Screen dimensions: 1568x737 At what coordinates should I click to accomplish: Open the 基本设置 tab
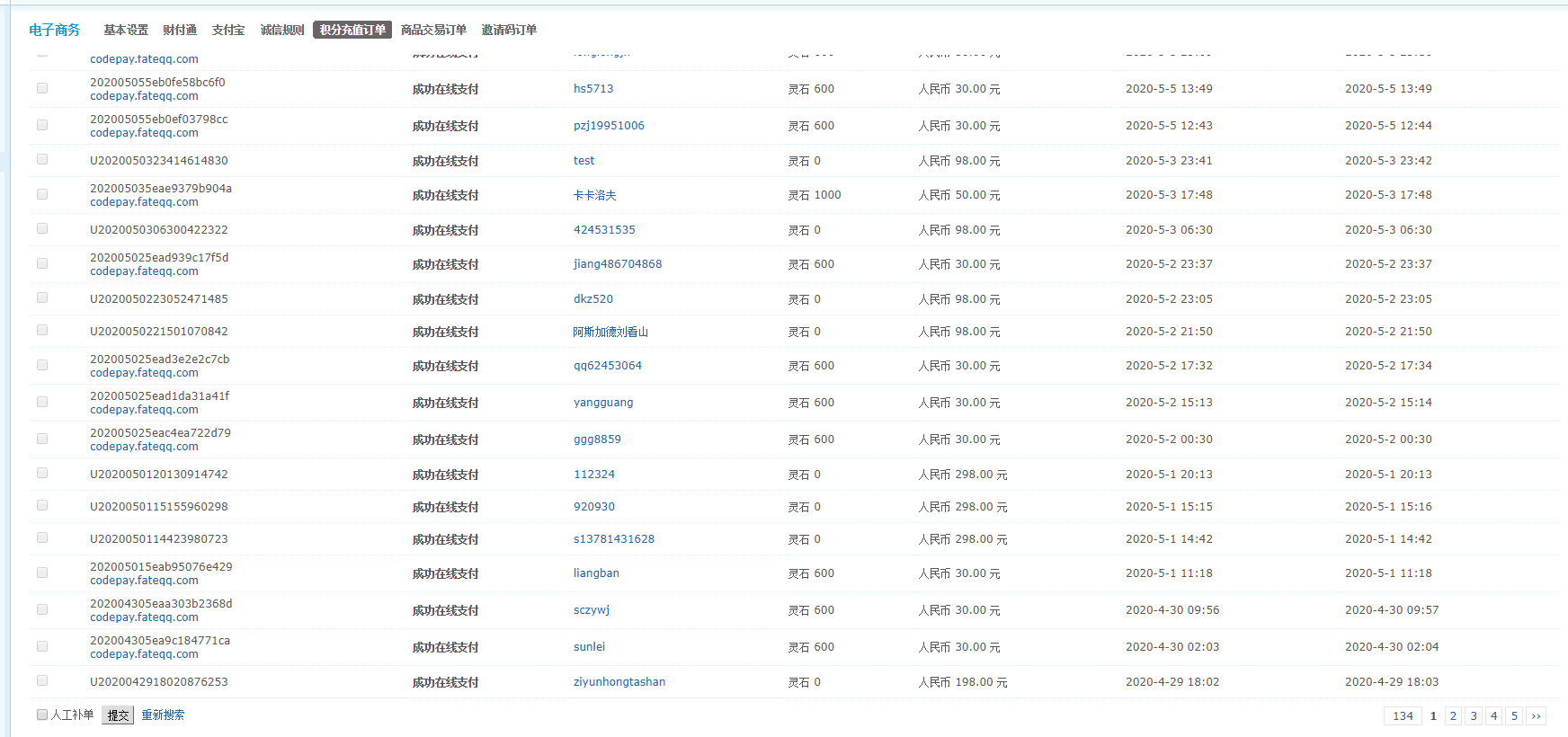pos(126,30)
